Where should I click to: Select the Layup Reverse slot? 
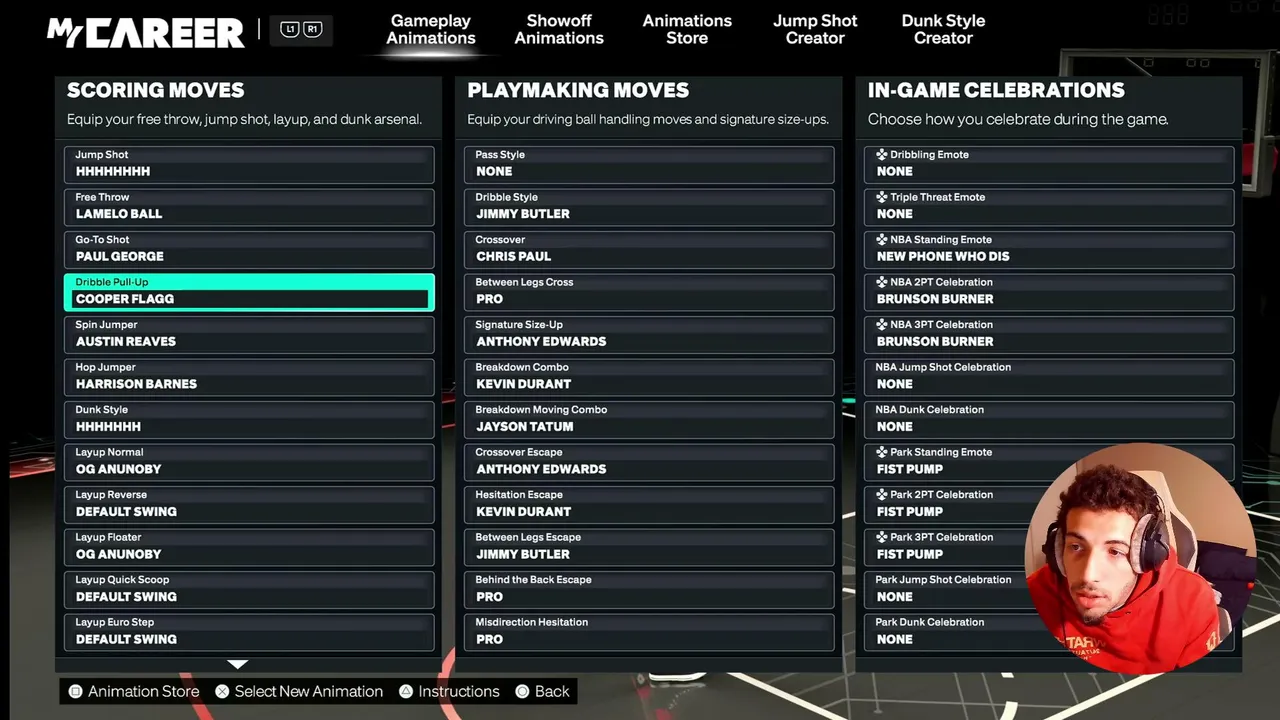pyautogui.click(x=249, y=505)
